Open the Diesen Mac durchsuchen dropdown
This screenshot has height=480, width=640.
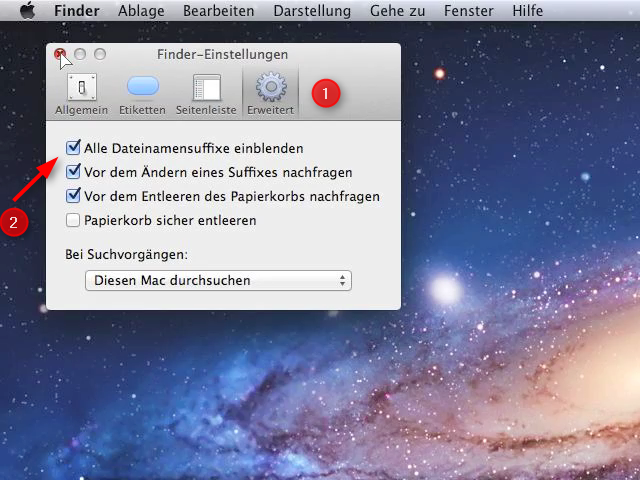coord(218,280)
